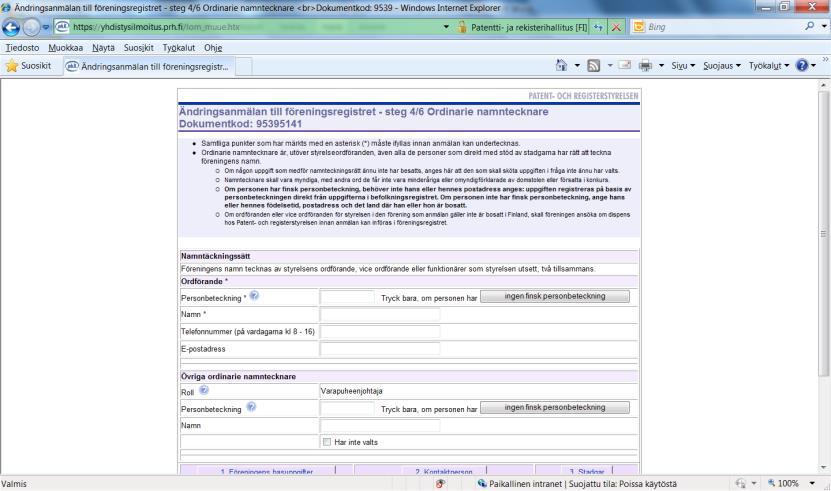Open the Print dropdown arrow
This screenshot has width=831, height=491.
click(x=661, y=66)
